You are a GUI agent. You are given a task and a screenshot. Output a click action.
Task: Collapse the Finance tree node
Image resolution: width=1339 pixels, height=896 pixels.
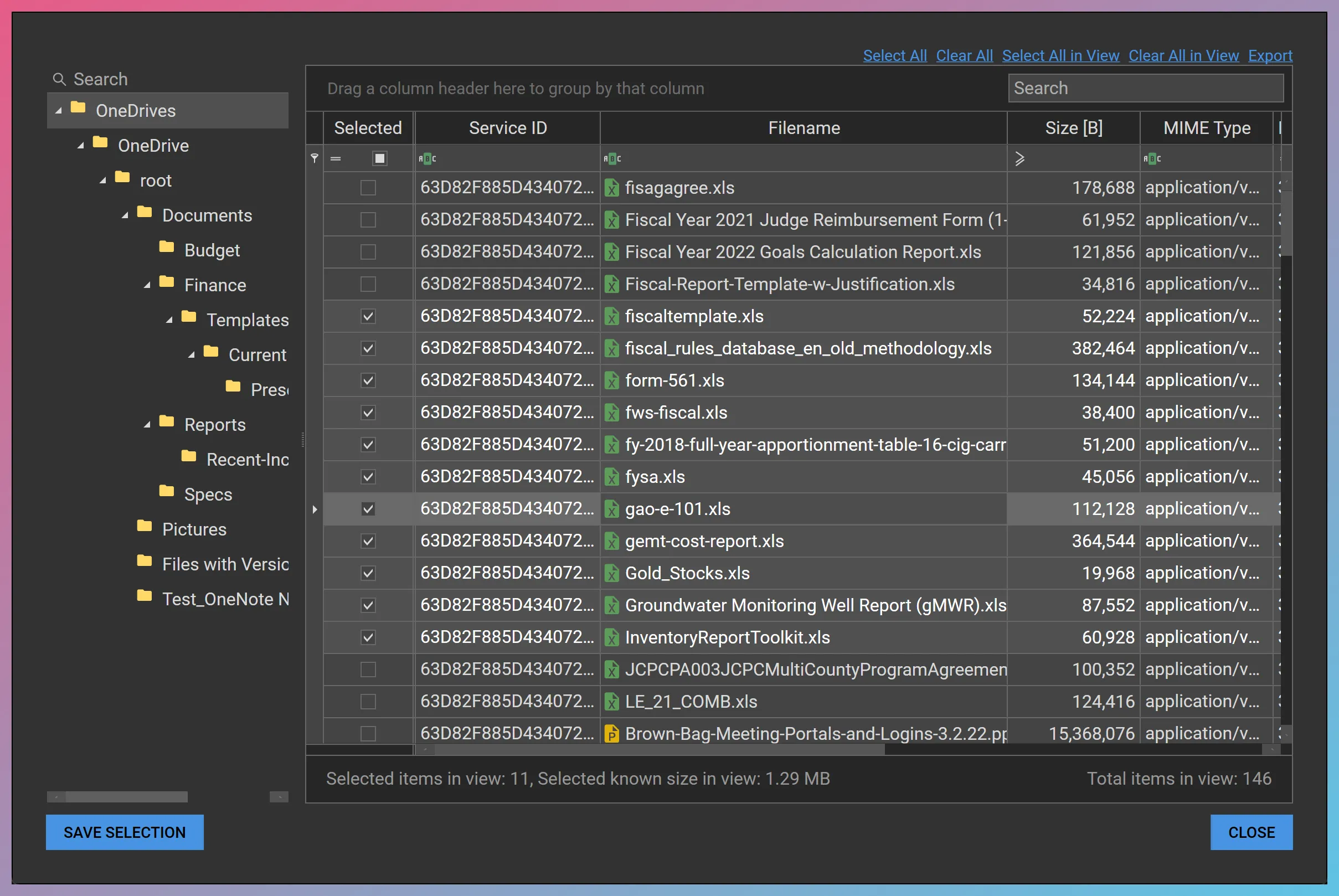pyautogui.click(x=147, y=285)
